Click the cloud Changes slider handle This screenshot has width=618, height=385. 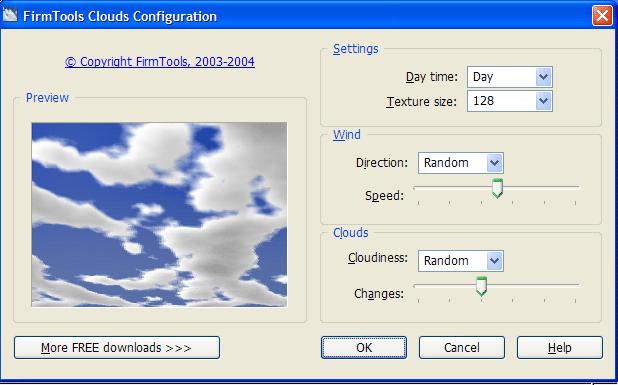(481, 286)
